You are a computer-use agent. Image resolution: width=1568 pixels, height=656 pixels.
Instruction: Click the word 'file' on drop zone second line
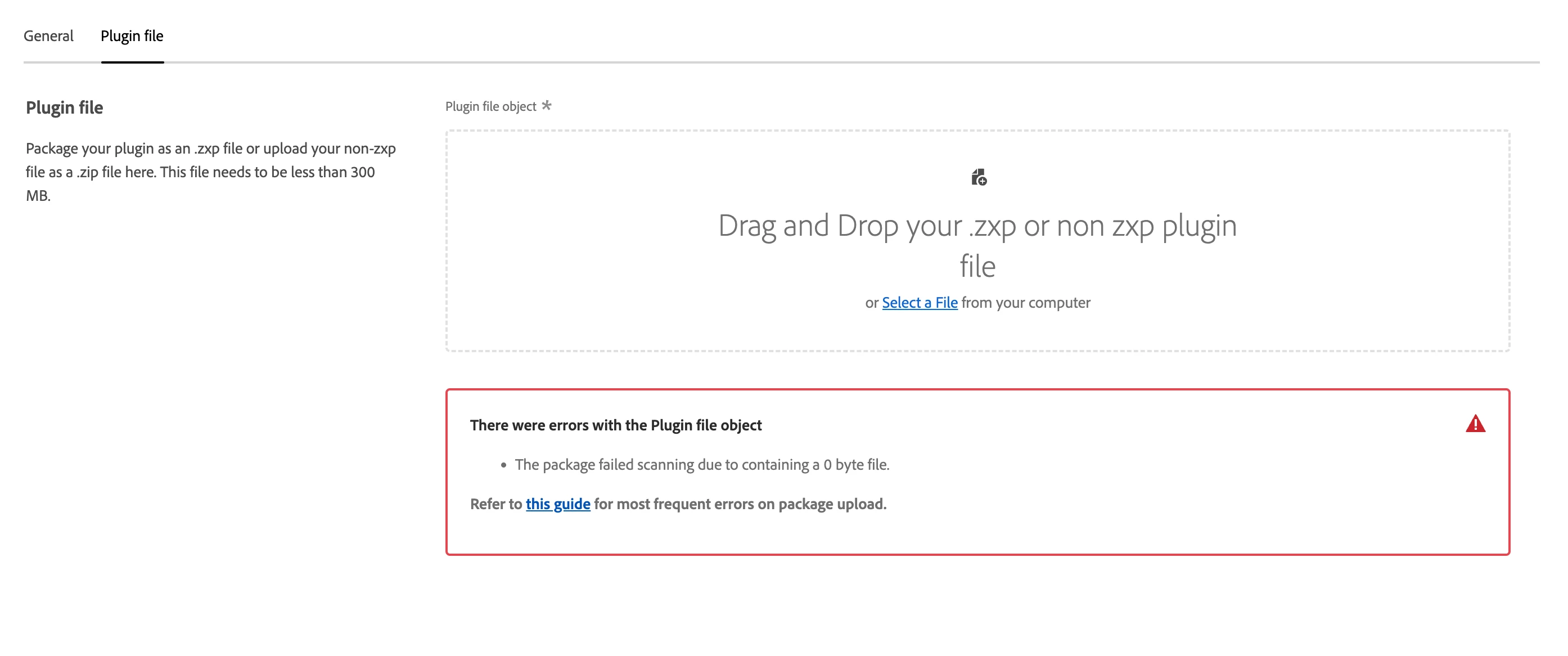pyautogui.click(x=977, y=267)
